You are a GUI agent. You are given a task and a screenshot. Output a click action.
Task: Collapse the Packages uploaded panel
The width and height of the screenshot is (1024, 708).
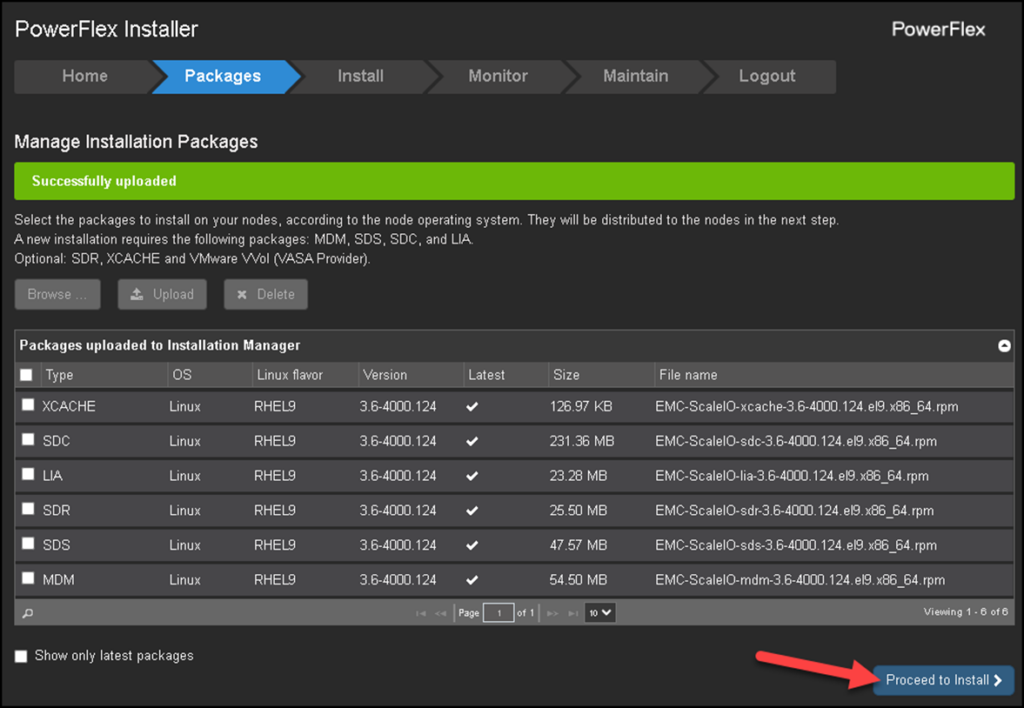[x=1004, y=345]
